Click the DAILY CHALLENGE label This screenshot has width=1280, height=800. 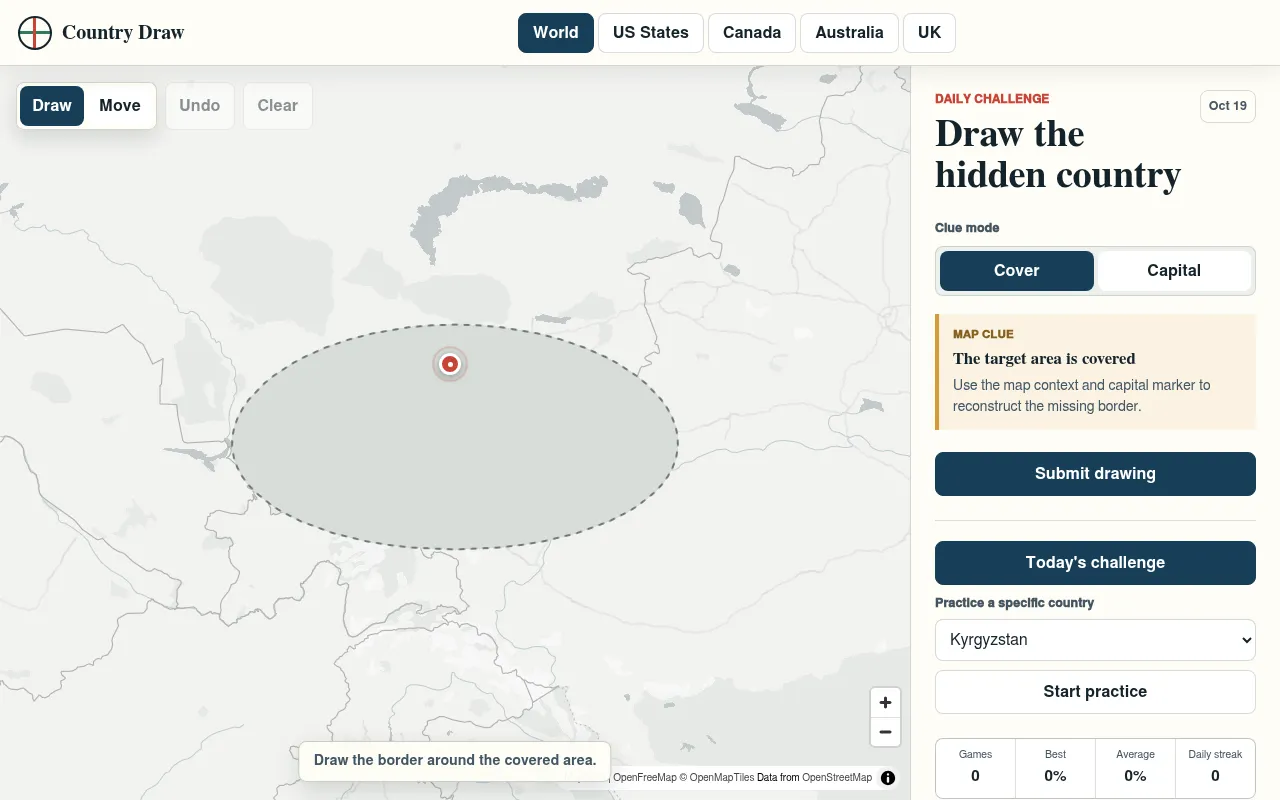point(992,99)
